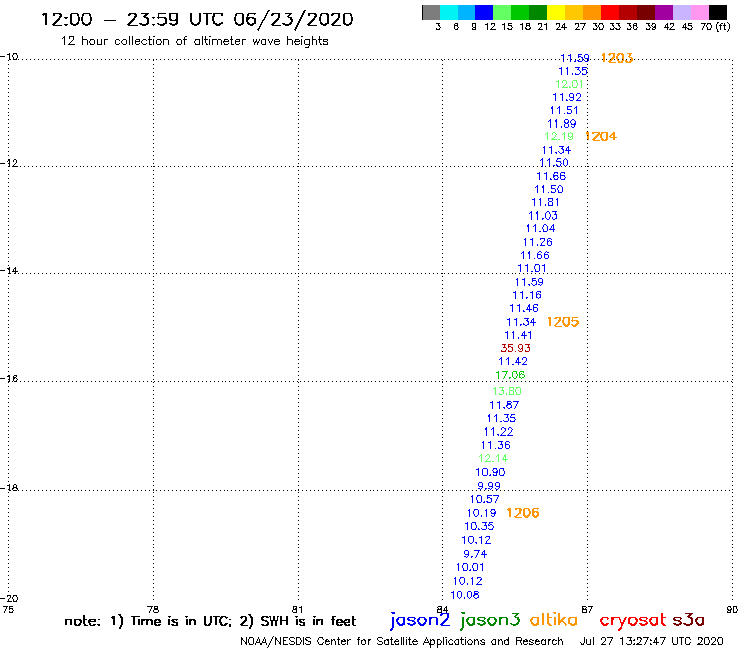Click the orange time marker 1203
Viewport: 740px width, 650px height.
coord(617,58)
